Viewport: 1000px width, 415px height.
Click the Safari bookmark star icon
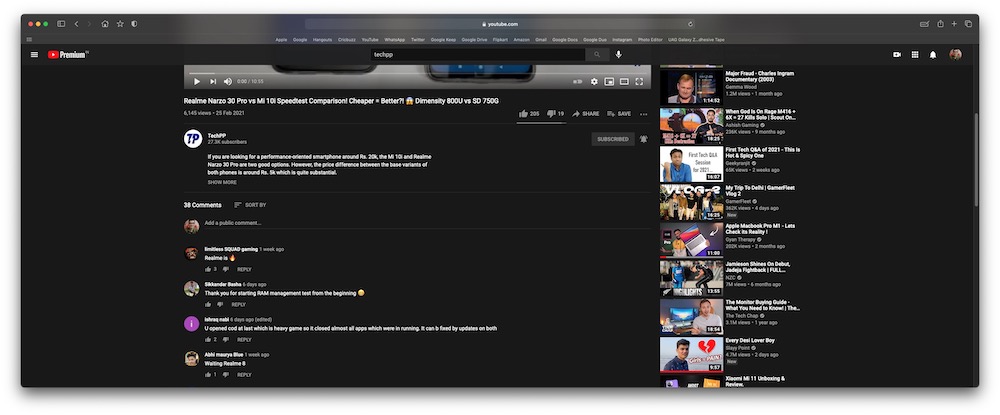[120, 24]
